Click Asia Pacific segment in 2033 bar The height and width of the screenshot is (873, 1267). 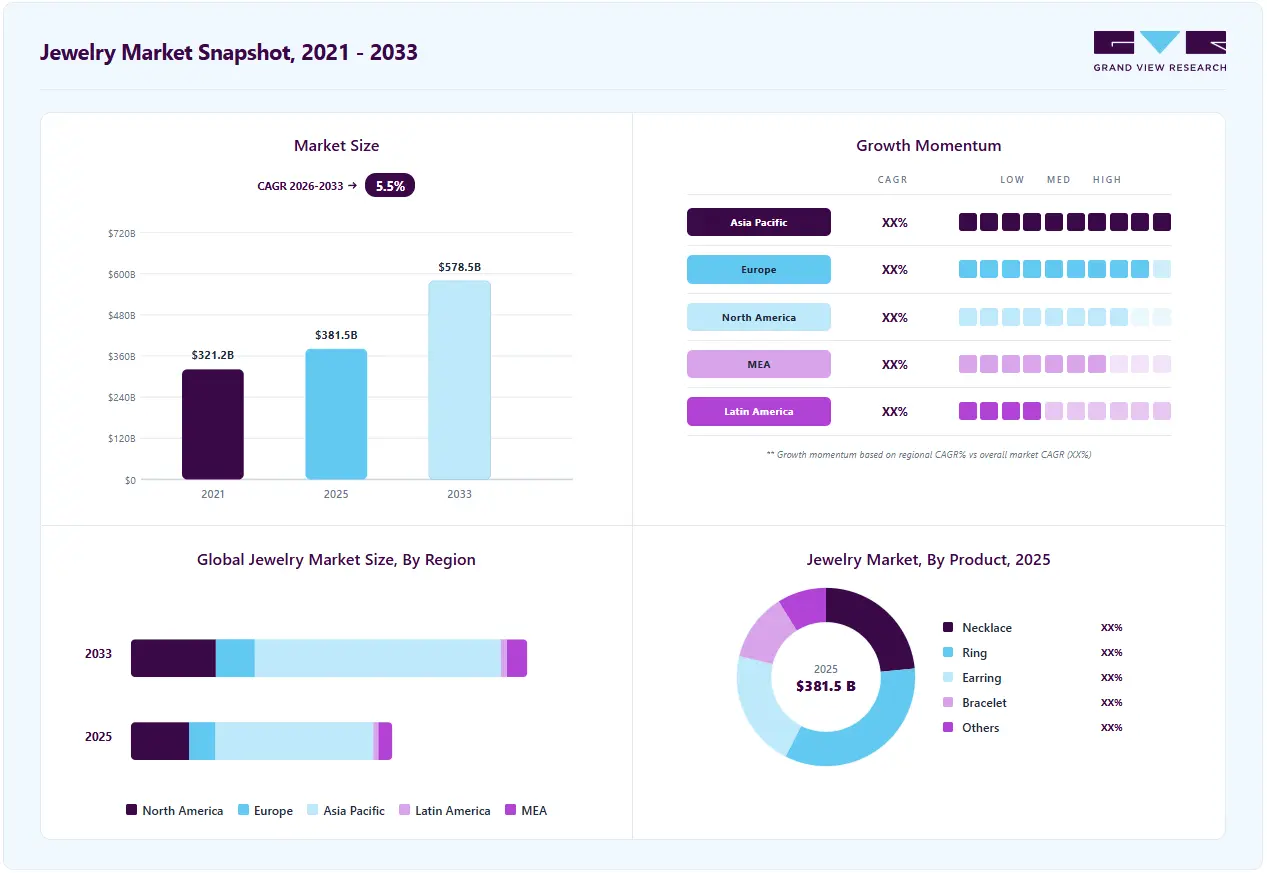[x=378, y=658]
